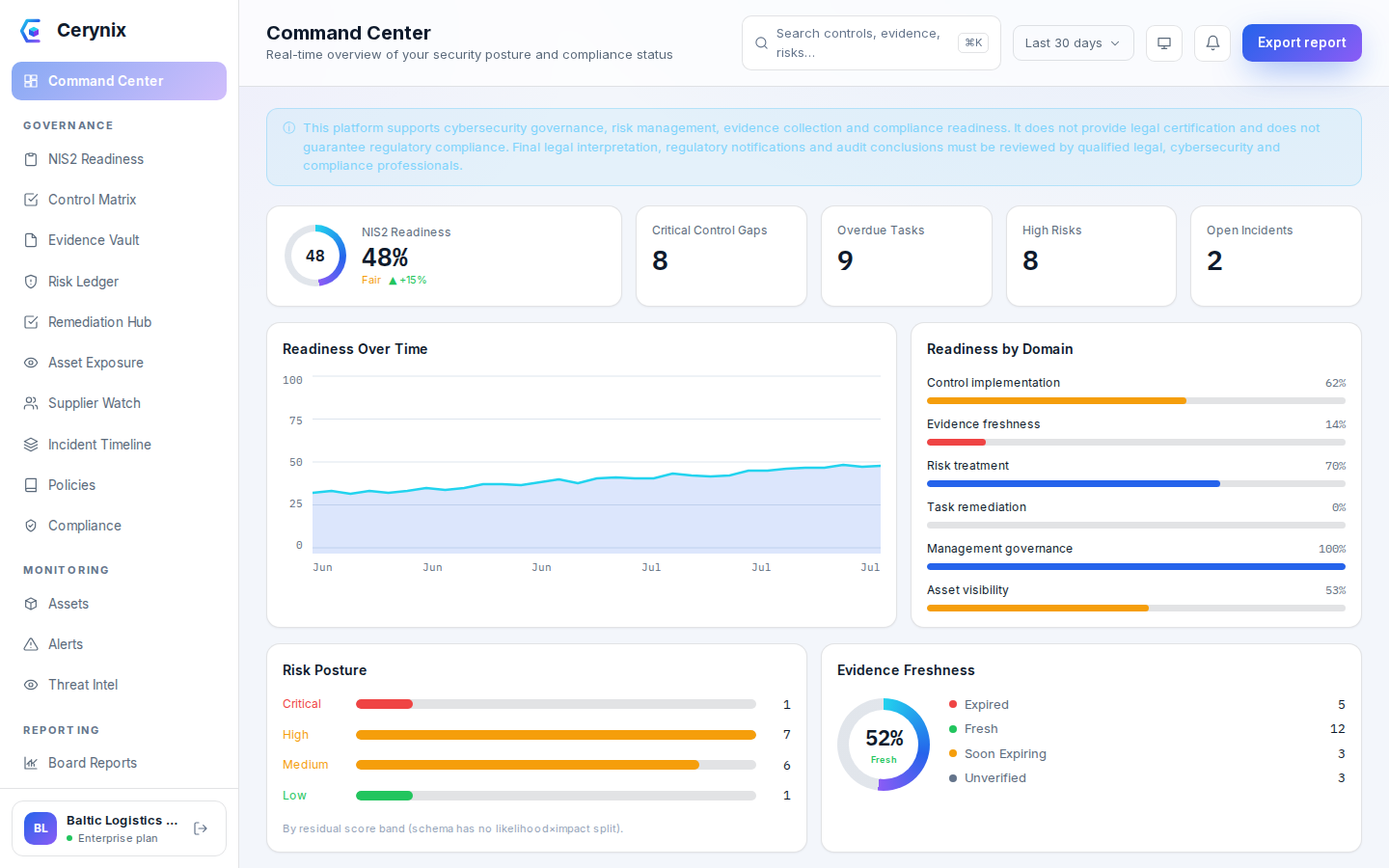Navigate to Threat Intel

(119, 685)
